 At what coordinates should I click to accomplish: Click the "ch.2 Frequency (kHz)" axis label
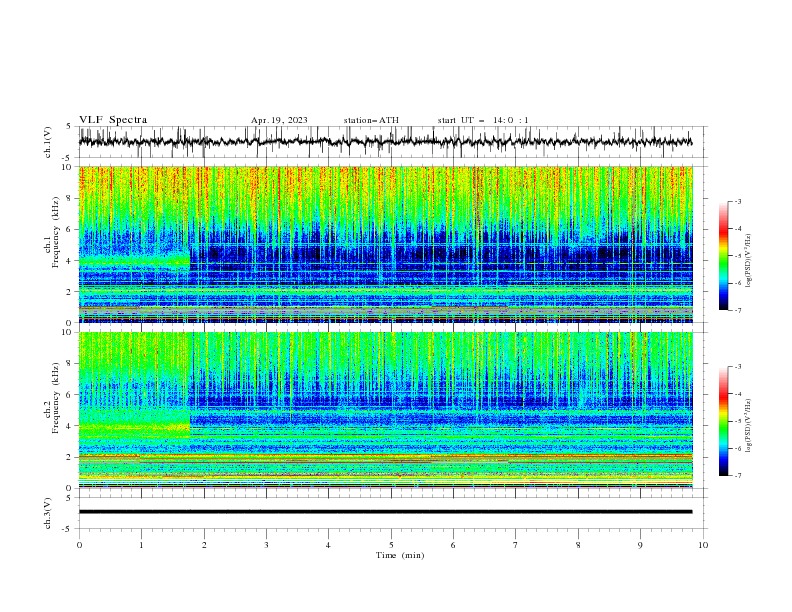(x=52, y=398)
